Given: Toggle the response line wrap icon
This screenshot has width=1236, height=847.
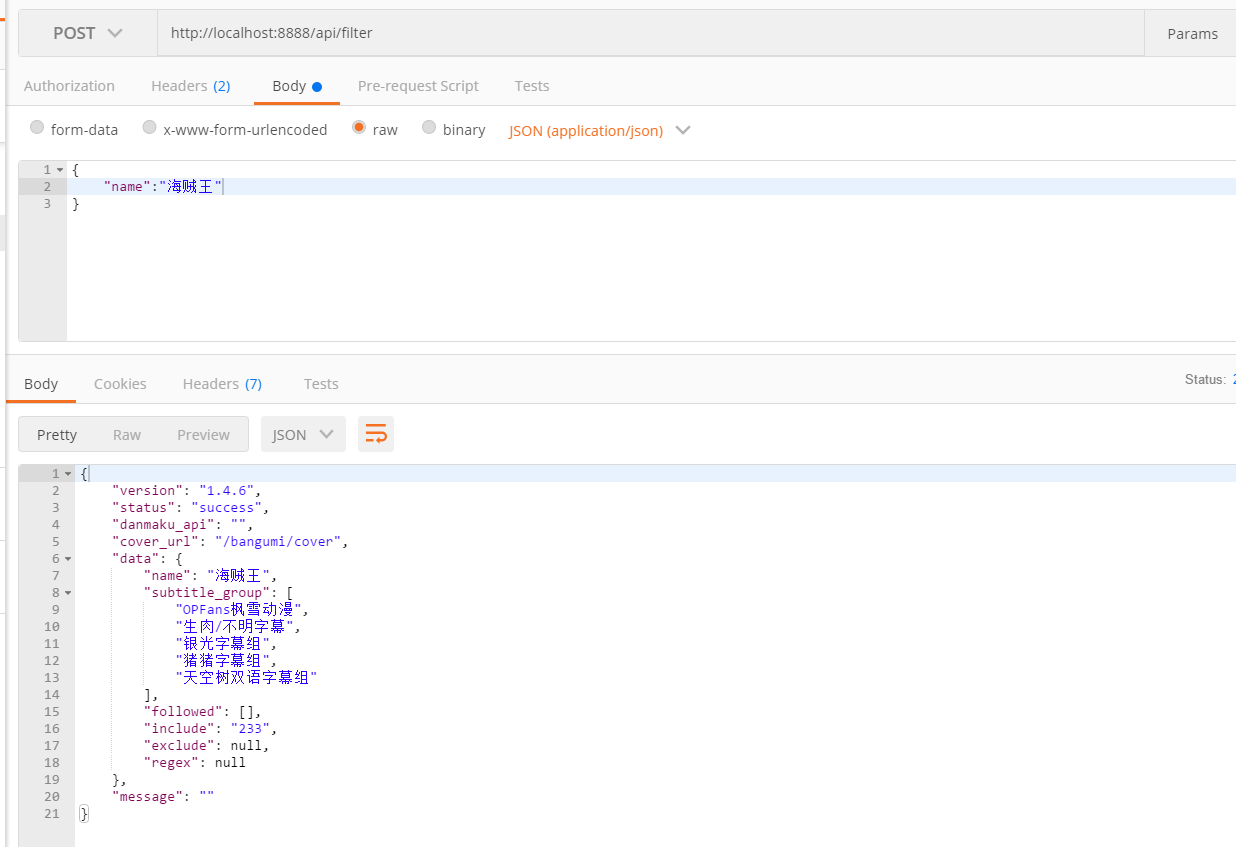Looking at the screenshot, I should click(x=376, y=434).
